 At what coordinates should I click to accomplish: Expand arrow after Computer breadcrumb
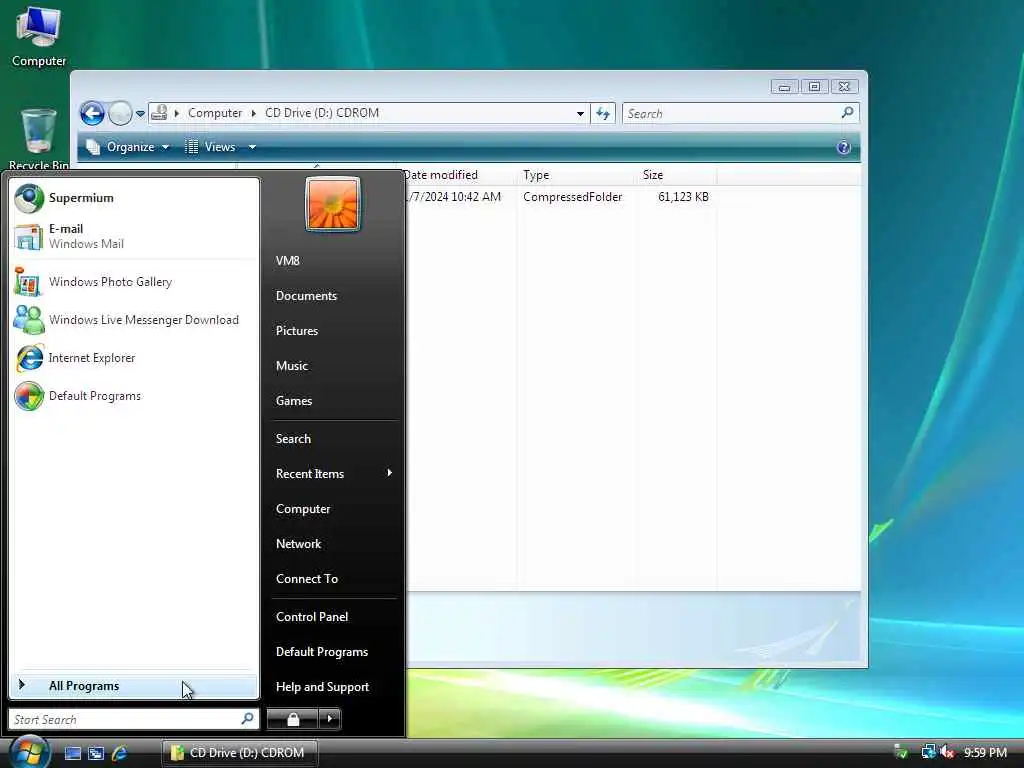pos(253,113)
